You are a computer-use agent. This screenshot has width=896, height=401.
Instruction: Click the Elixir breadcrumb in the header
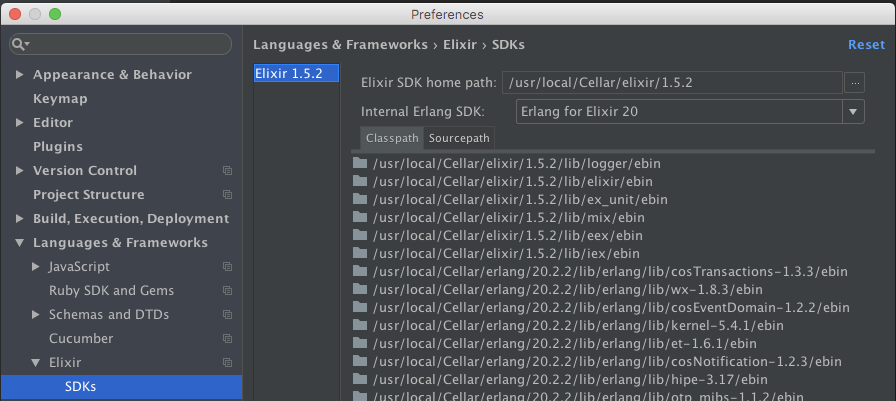(460, 45)
